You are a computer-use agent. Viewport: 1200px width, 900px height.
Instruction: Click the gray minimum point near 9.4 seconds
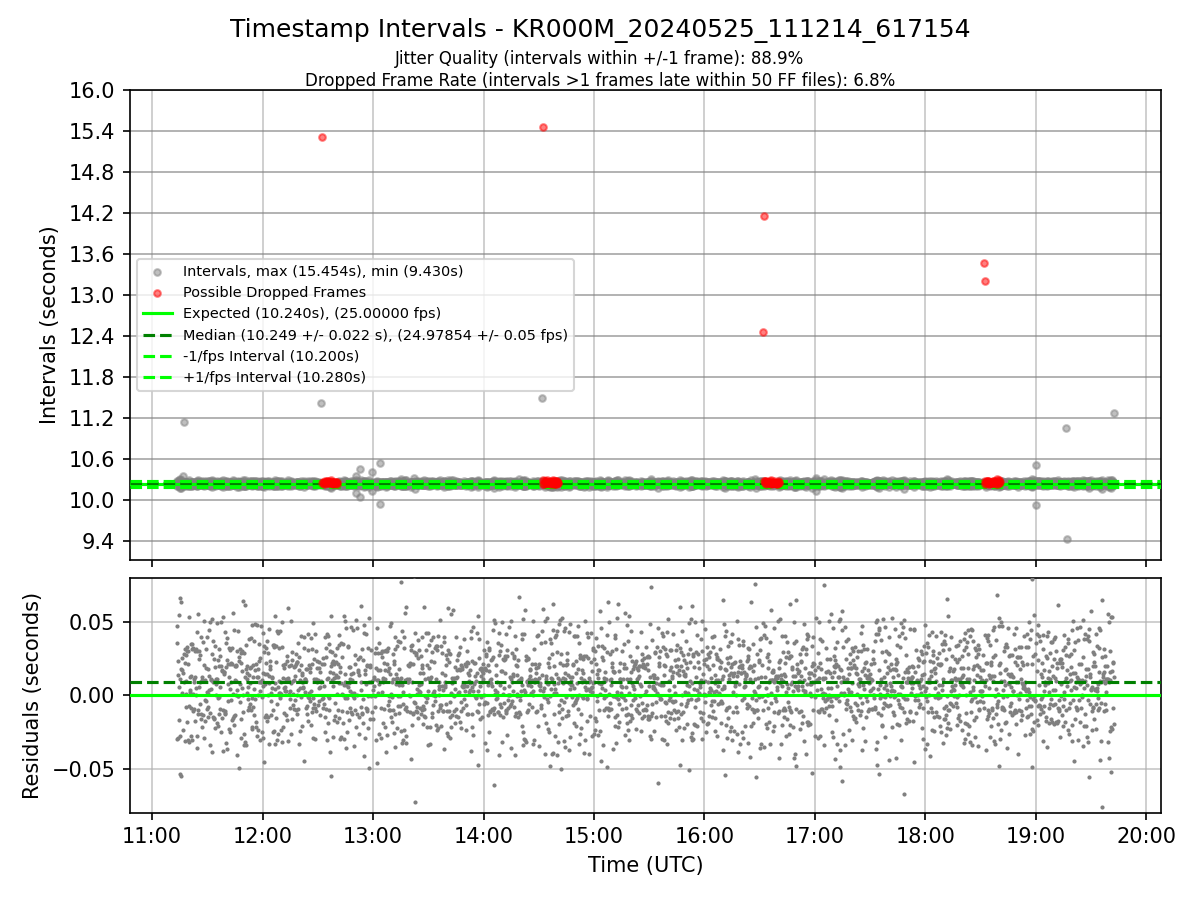(x=1067, y=539)
